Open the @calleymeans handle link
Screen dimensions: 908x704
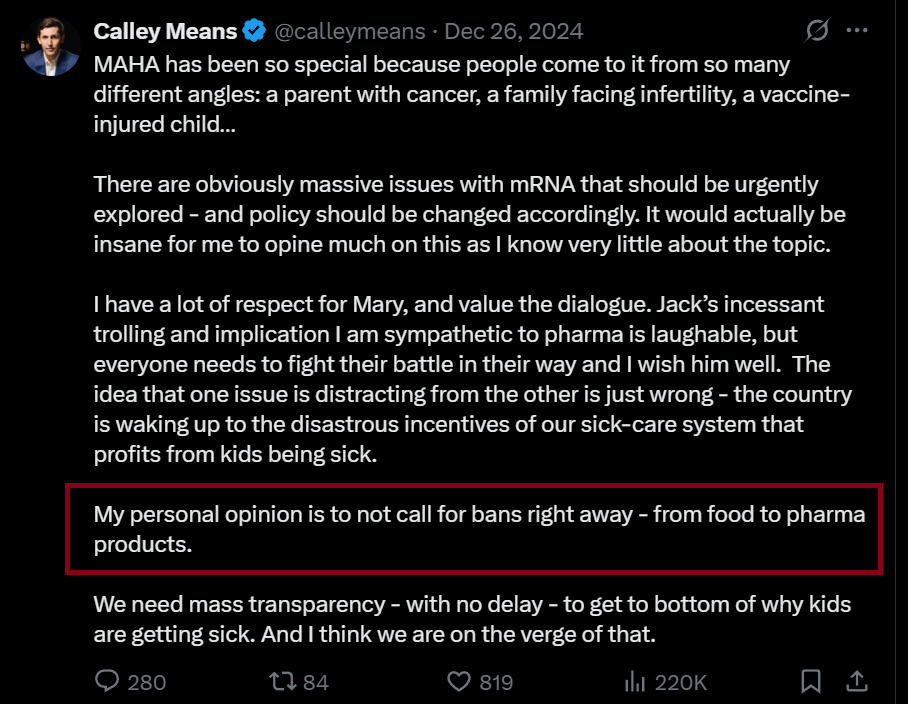(350, 31)
